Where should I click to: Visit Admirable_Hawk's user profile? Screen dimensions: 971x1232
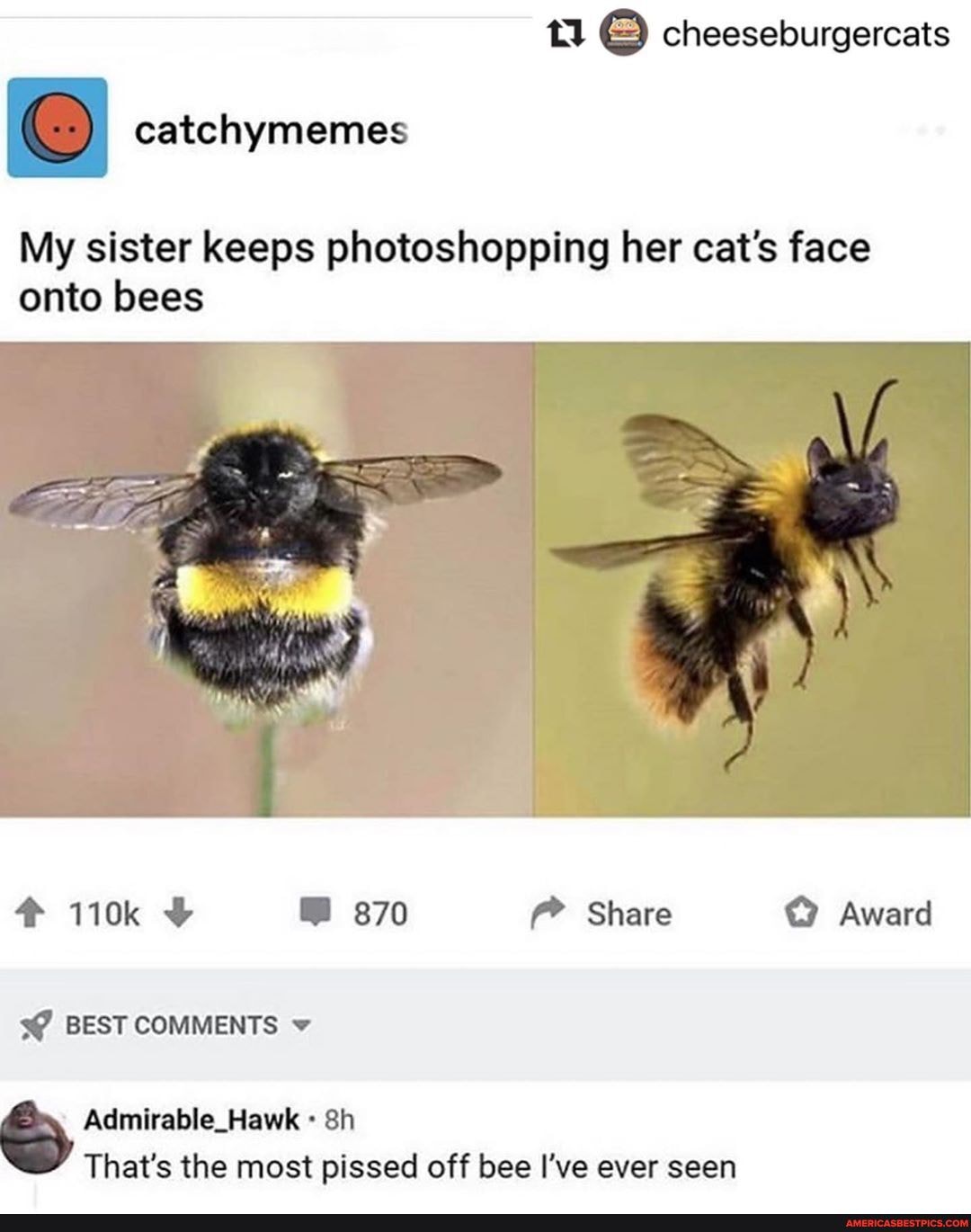coord(191,1120)
